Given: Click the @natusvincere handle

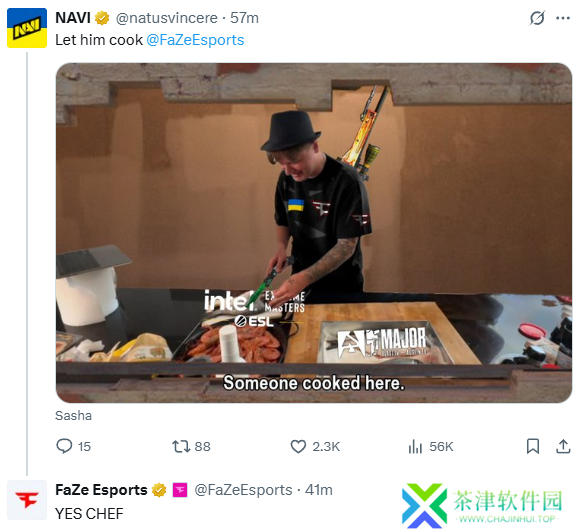Looking at the screenshot, I should 166,18.
